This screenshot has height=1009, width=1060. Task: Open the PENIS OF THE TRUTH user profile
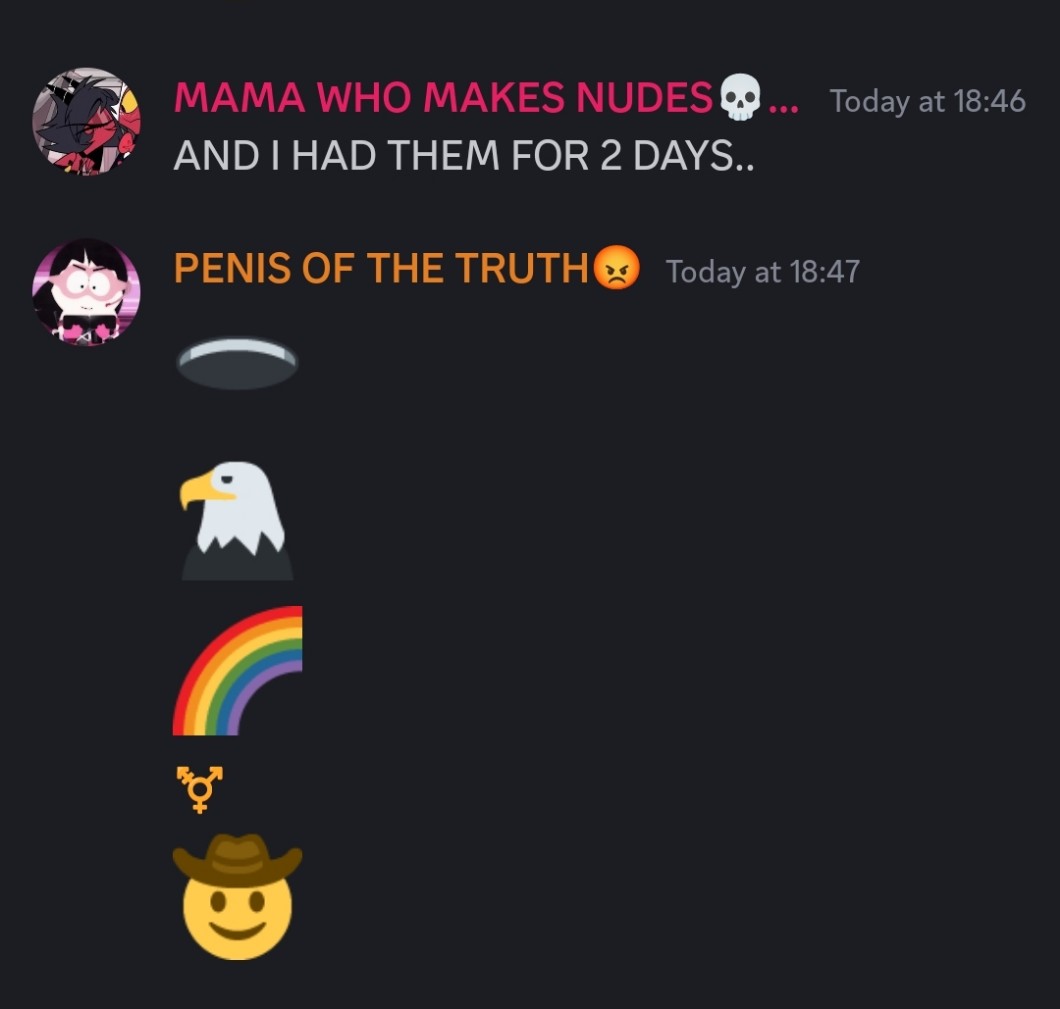pyautogui.click(x=381, y=268)
